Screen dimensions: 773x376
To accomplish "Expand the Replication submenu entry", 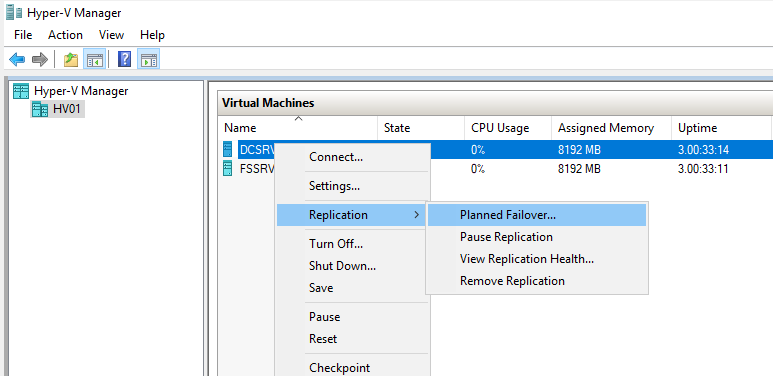I will [351, 215].
